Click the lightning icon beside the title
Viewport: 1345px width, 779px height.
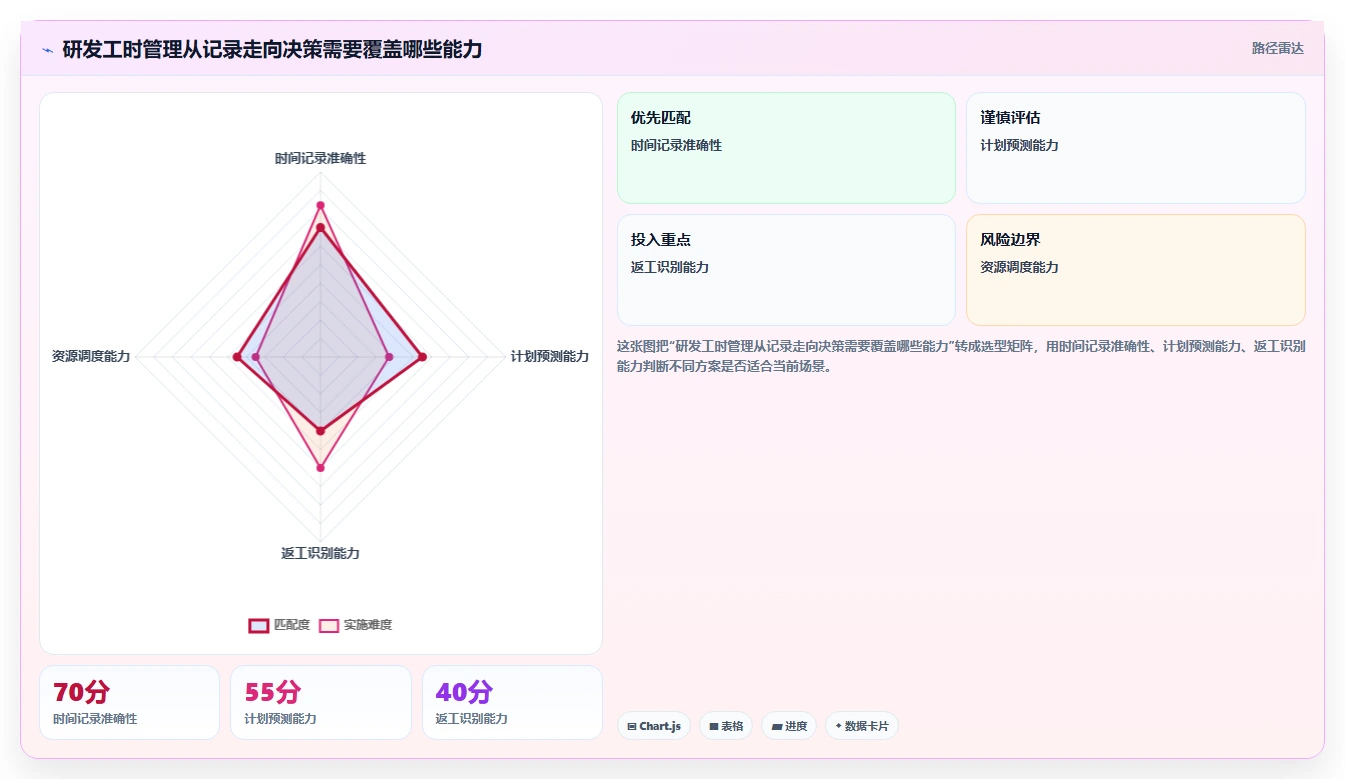pos(47,49)
